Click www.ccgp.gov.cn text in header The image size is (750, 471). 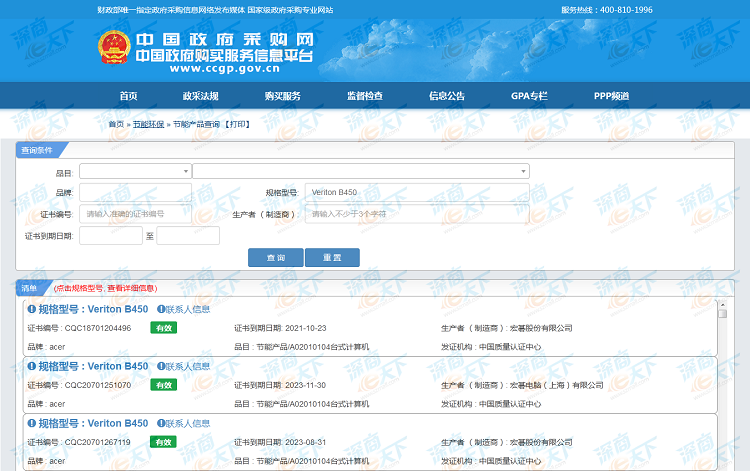tap(224, 69)
